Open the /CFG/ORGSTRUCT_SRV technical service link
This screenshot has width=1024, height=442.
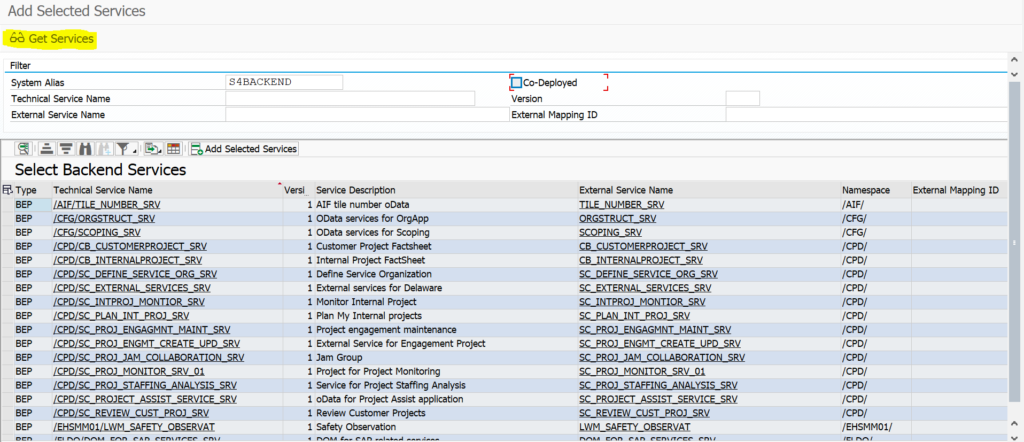104,218
